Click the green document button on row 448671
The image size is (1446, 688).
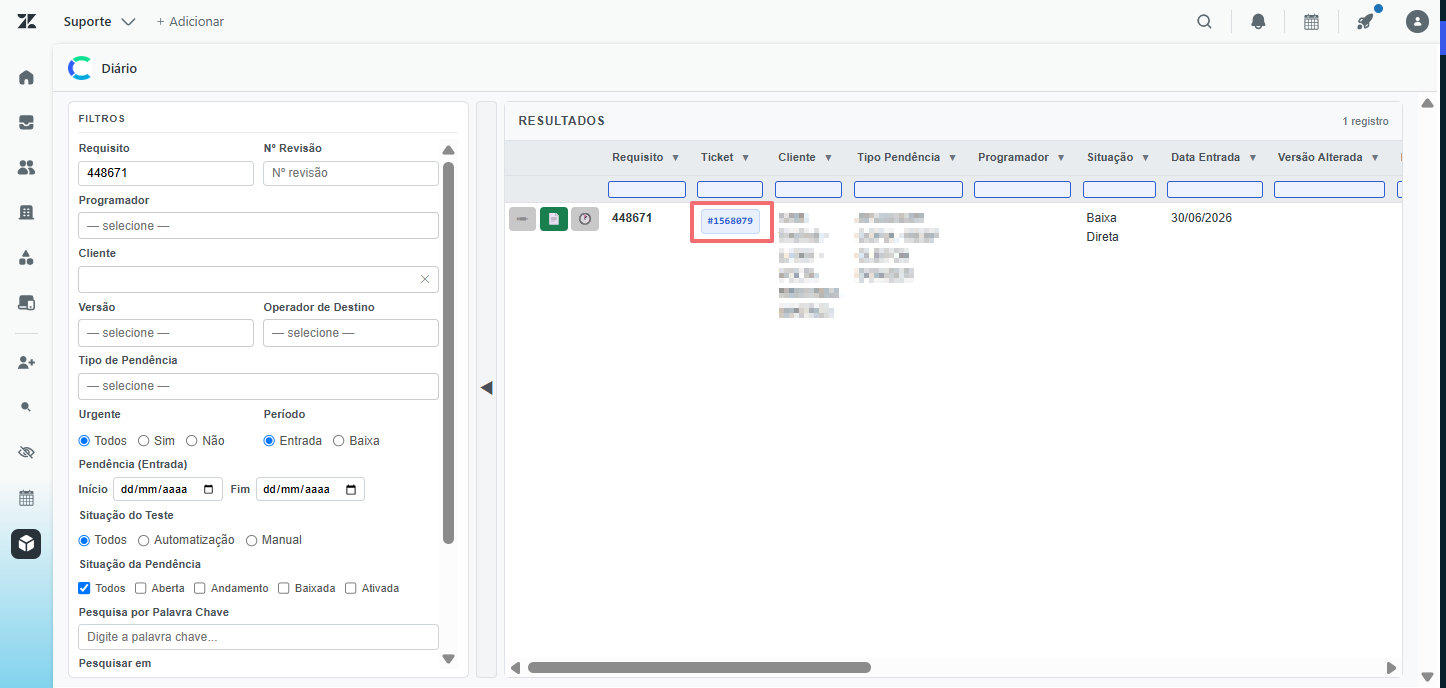click(x=553, y=218)
